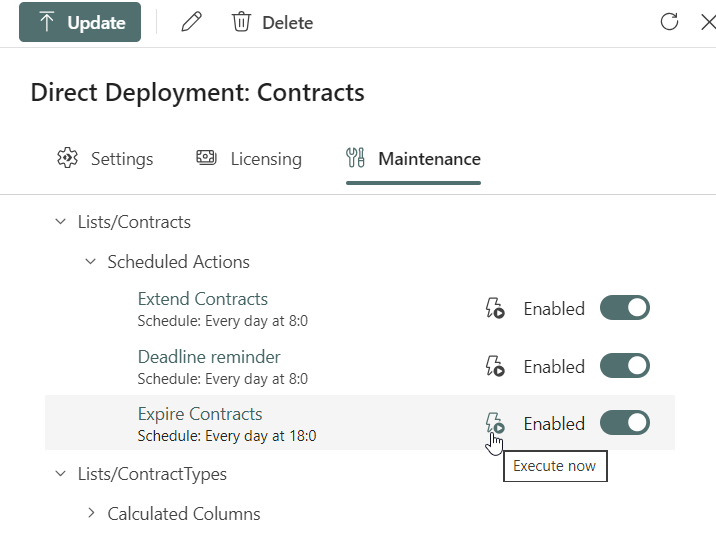Click the refresh icon
Viewport: 716px width, 552px height.
coord(669,21)
